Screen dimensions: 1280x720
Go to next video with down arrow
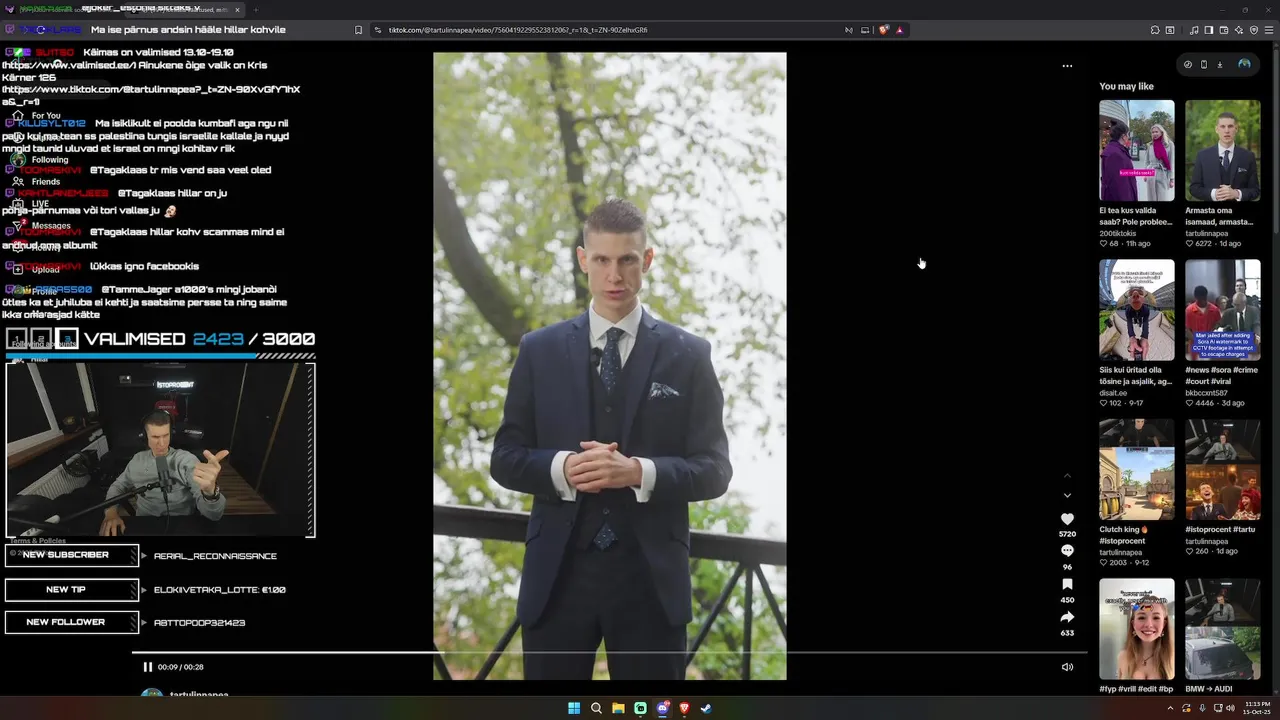[1067, 495]
